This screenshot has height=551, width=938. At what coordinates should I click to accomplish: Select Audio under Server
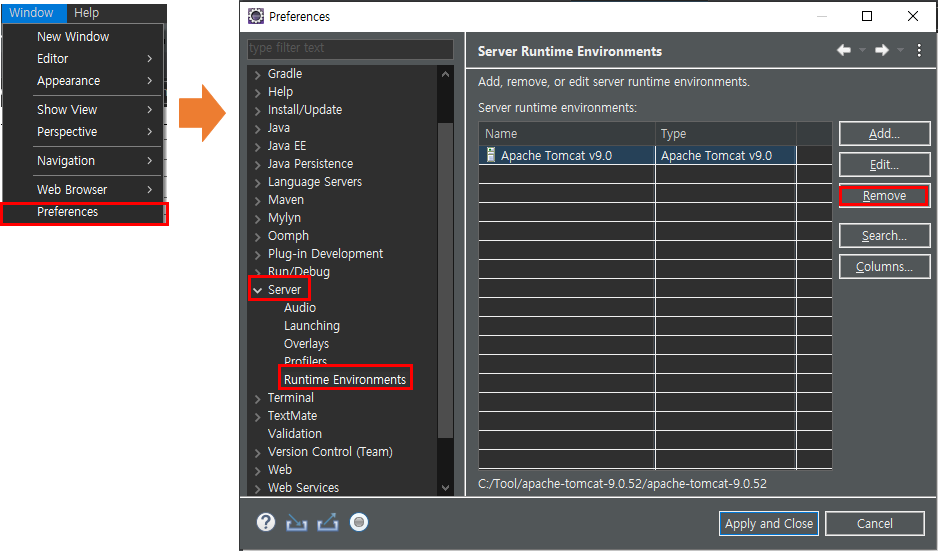click(300, 308)
